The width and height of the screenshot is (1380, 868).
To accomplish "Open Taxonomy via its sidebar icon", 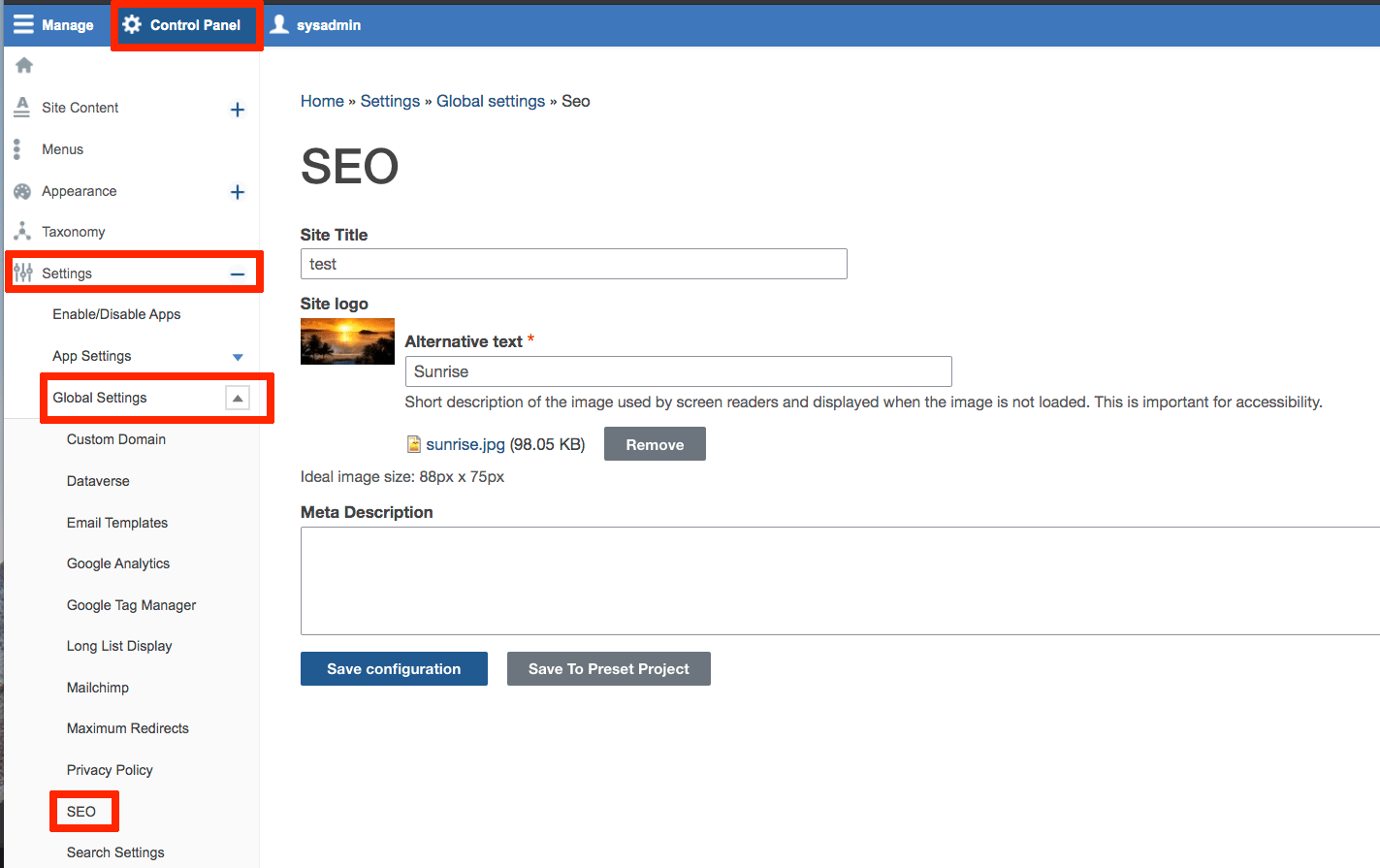I will click(21, 231).
